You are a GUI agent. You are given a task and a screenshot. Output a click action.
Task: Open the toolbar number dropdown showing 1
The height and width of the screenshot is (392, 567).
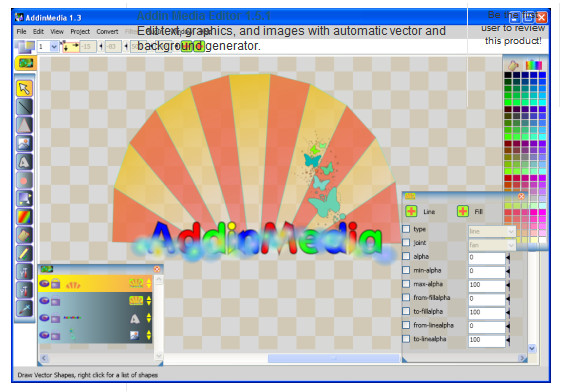click(x=48, y=47)
